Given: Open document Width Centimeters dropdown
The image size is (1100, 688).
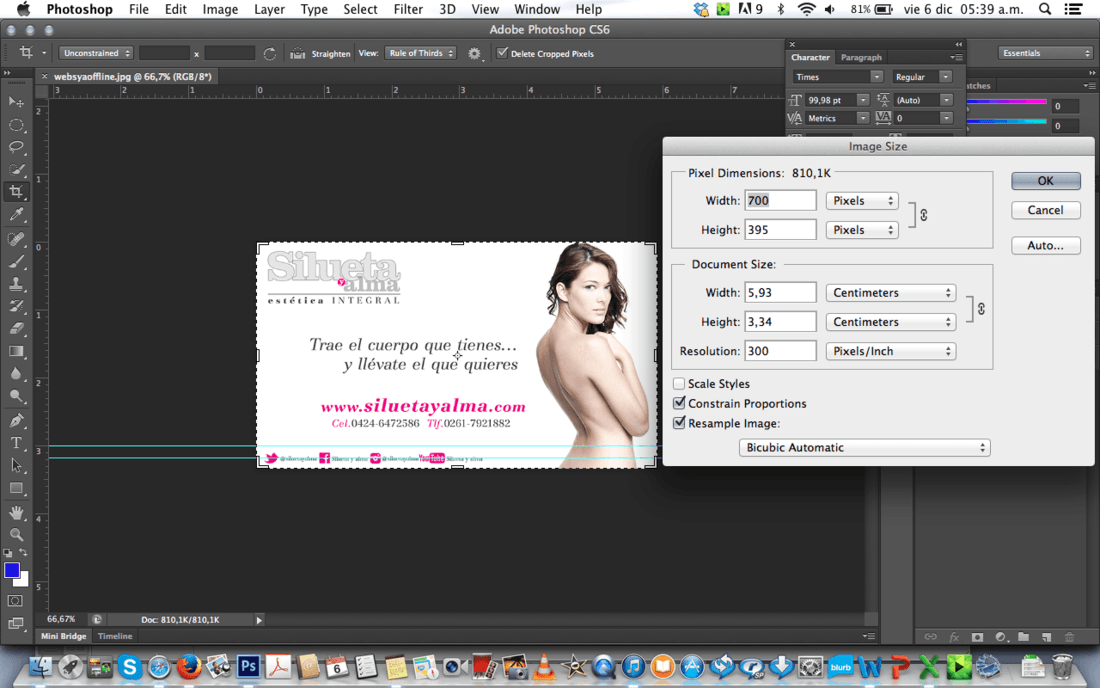Looking at the screenshot, I should (891, 292).
